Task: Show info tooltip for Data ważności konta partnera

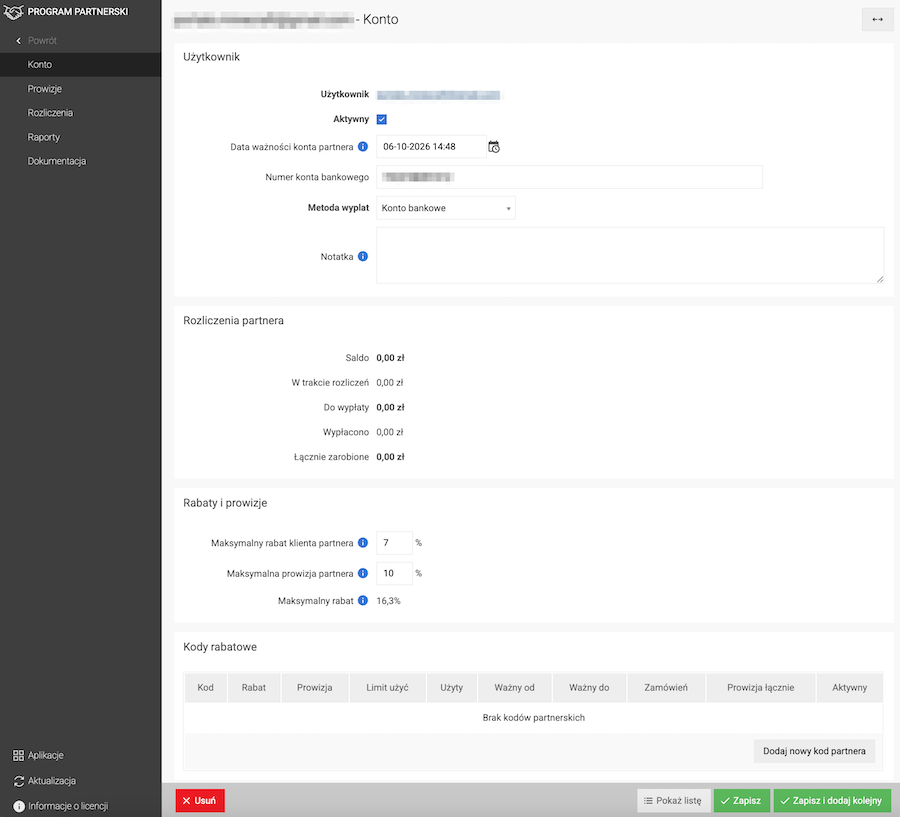Action: pyautogui.click(x=363, y=146)
